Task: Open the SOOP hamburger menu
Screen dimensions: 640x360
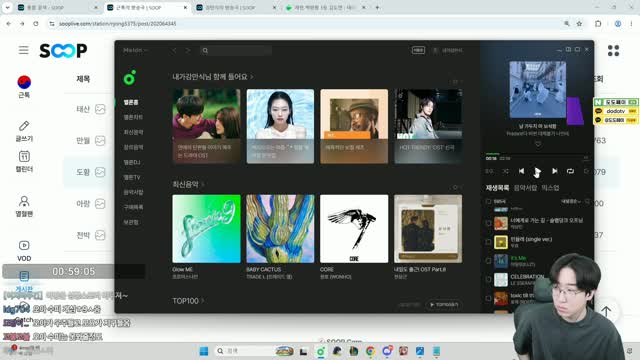Action: click(x=24, y=50)
